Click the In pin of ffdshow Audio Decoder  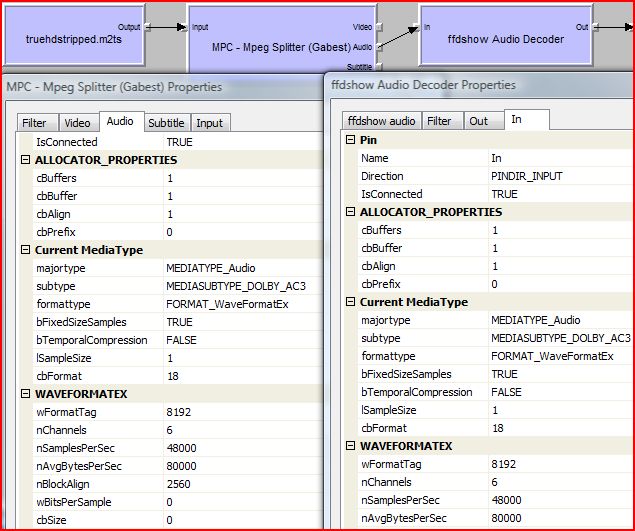(x=416, y=27)
